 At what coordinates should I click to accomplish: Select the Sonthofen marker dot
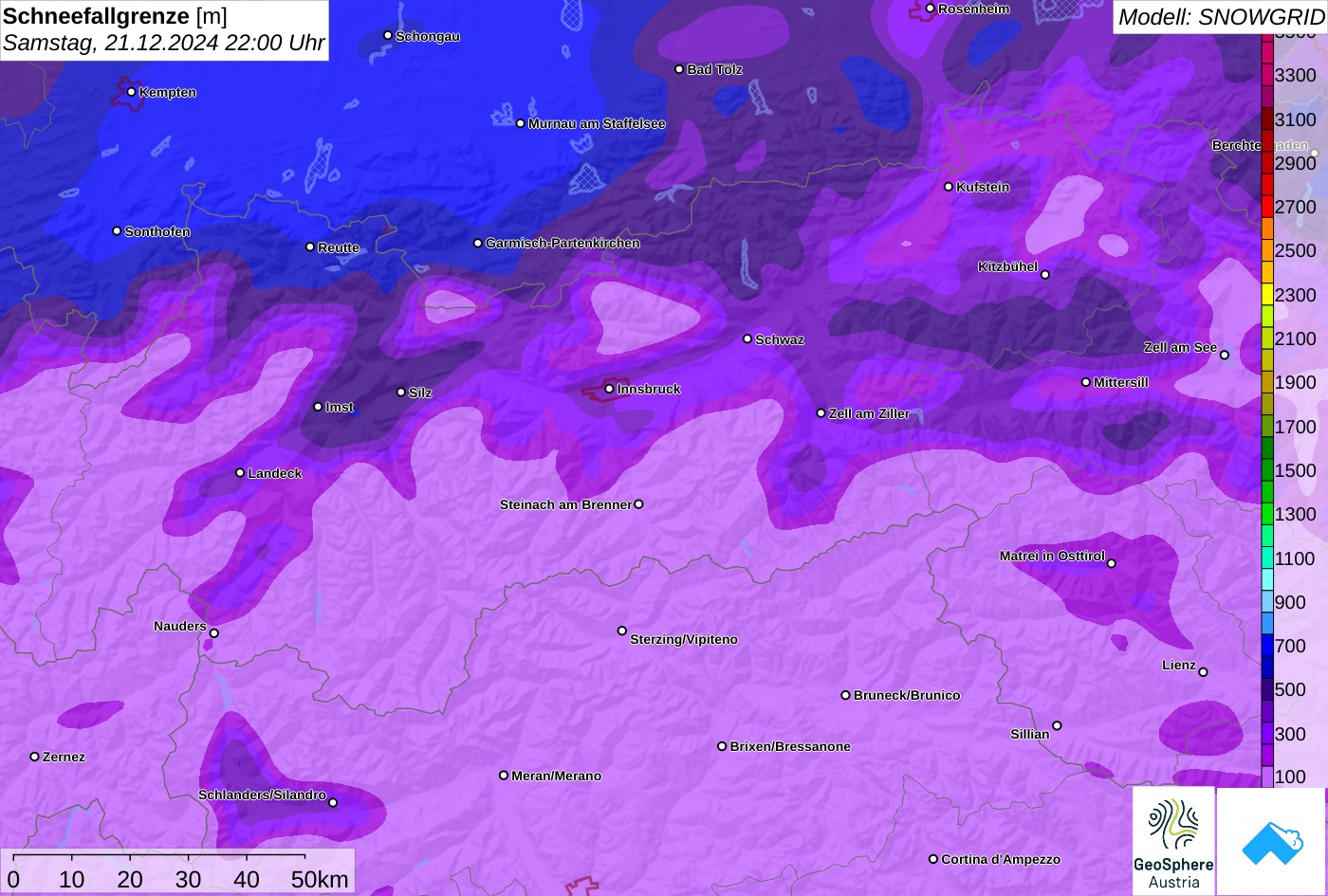point(117,231)
